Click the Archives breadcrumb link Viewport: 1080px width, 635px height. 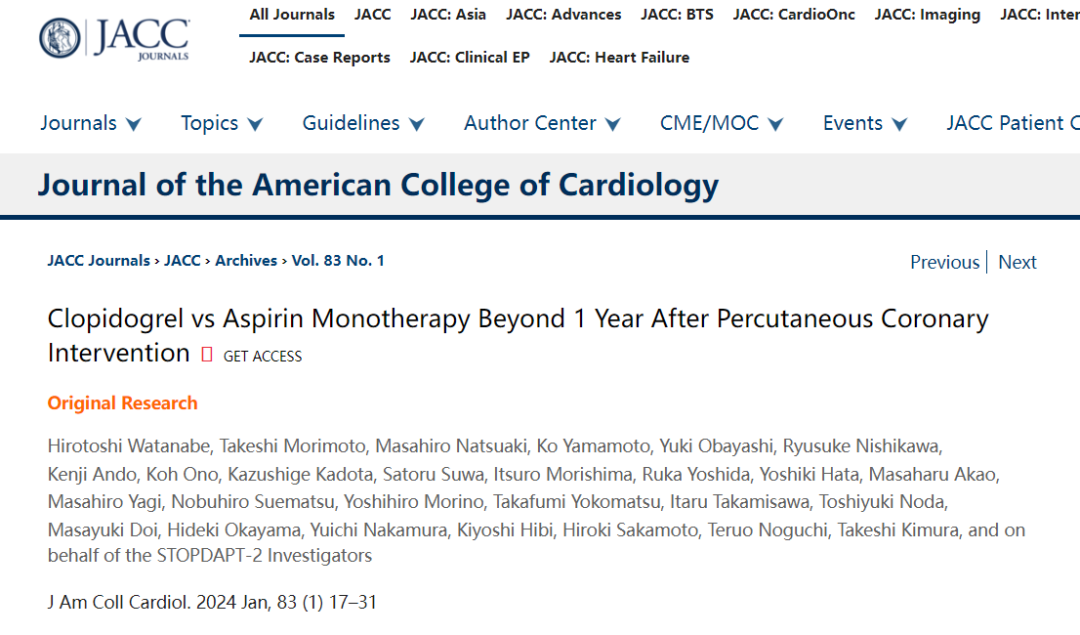246,260
